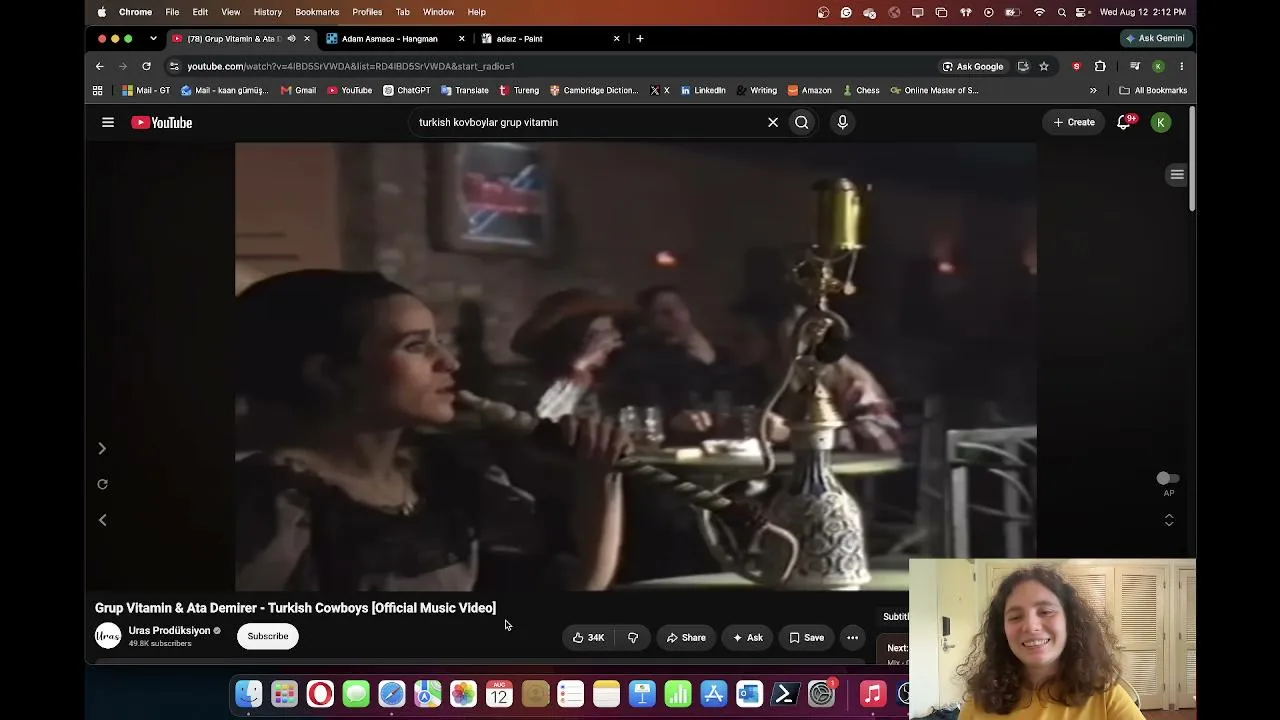Launch Opera from the Dock
Screen dimensions: 1280x720
tap(320, 693)
